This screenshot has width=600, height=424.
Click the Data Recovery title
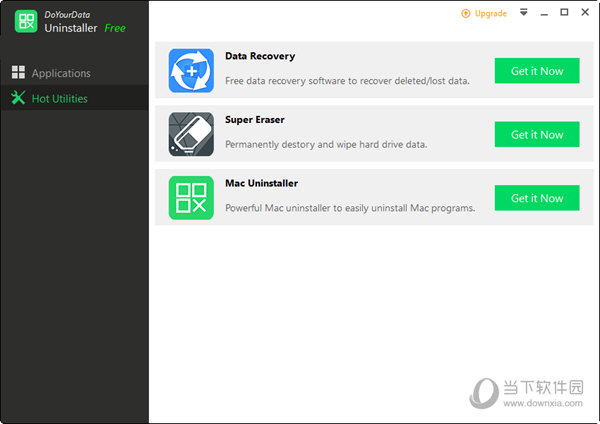click(x=260, y=56)
